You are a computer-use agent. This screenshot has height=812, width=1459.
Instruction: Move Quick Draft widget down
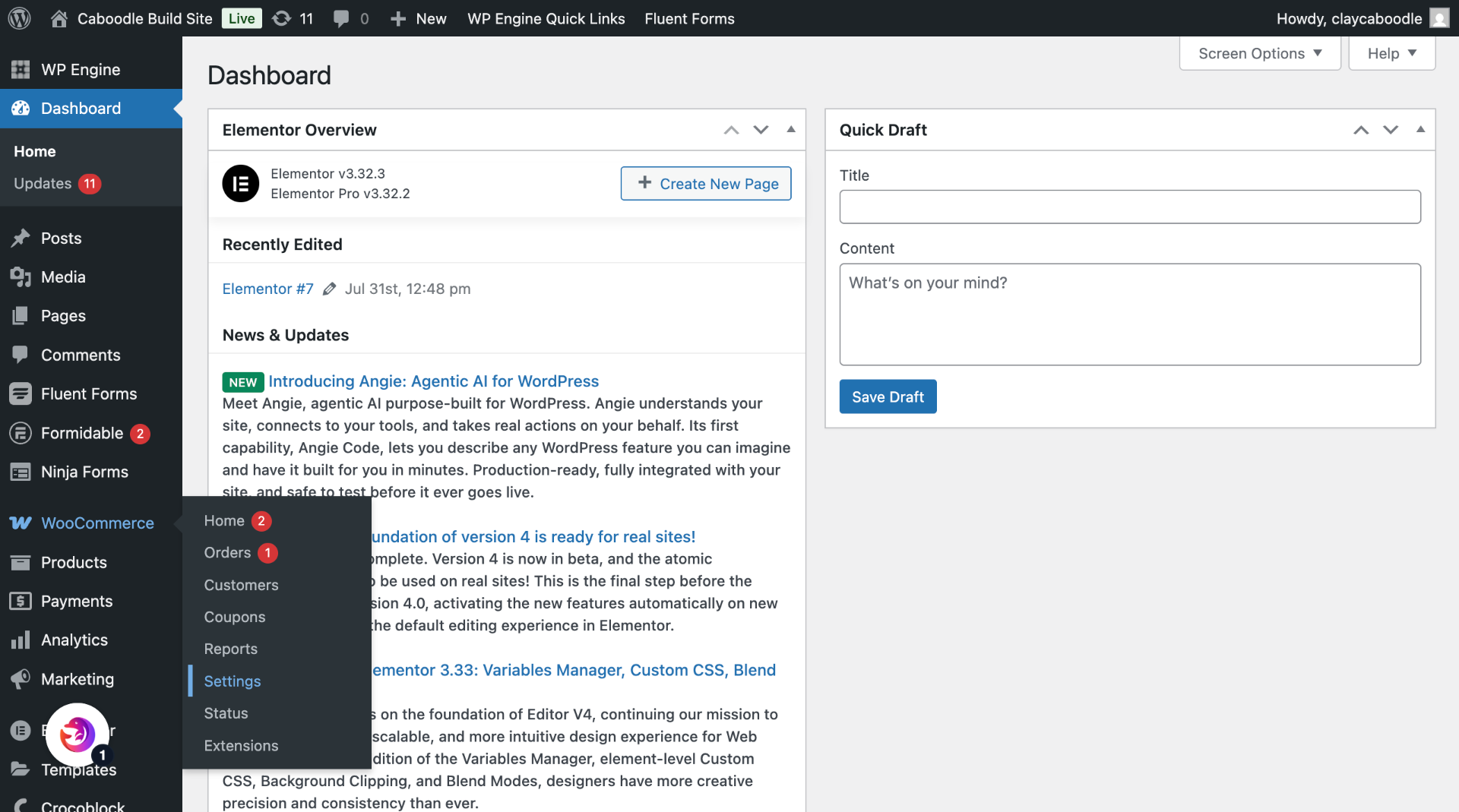(x=1391, y=130)
